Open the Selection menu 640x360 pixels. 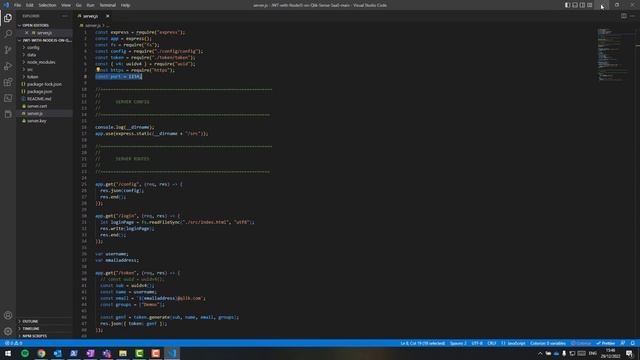(47, 5)
